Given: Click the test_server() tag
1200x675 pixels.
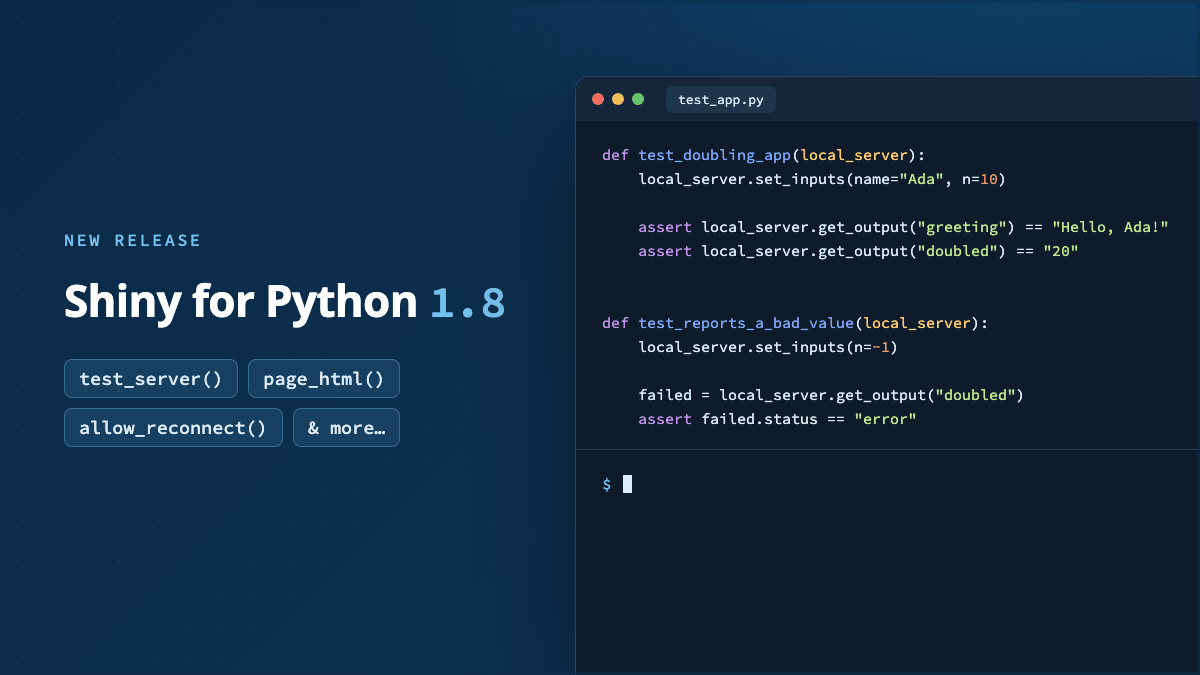Looking at the screenshot, I should pos(151,379).
